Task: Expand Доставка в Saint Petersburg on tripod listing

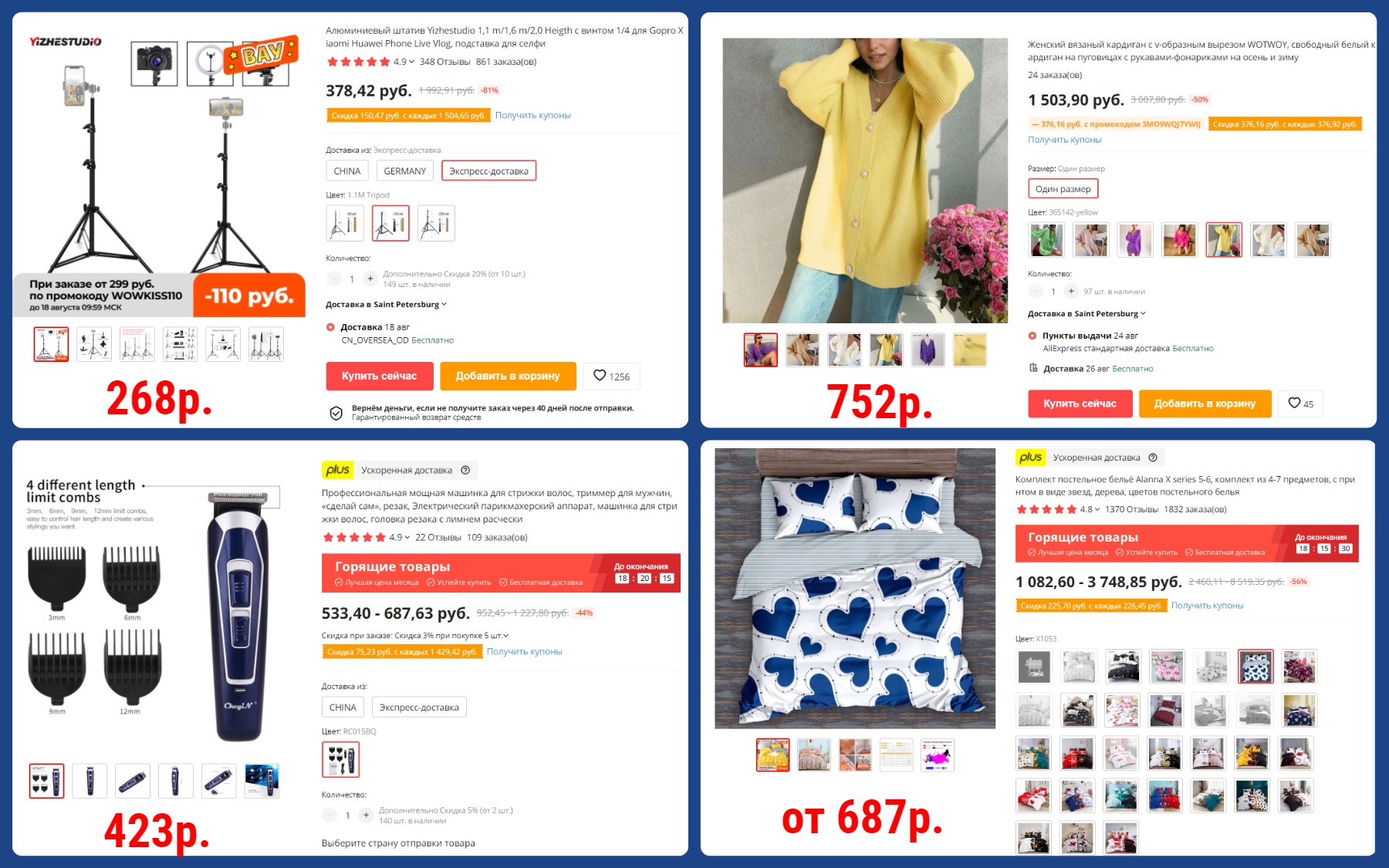Action: pos(386,304)
